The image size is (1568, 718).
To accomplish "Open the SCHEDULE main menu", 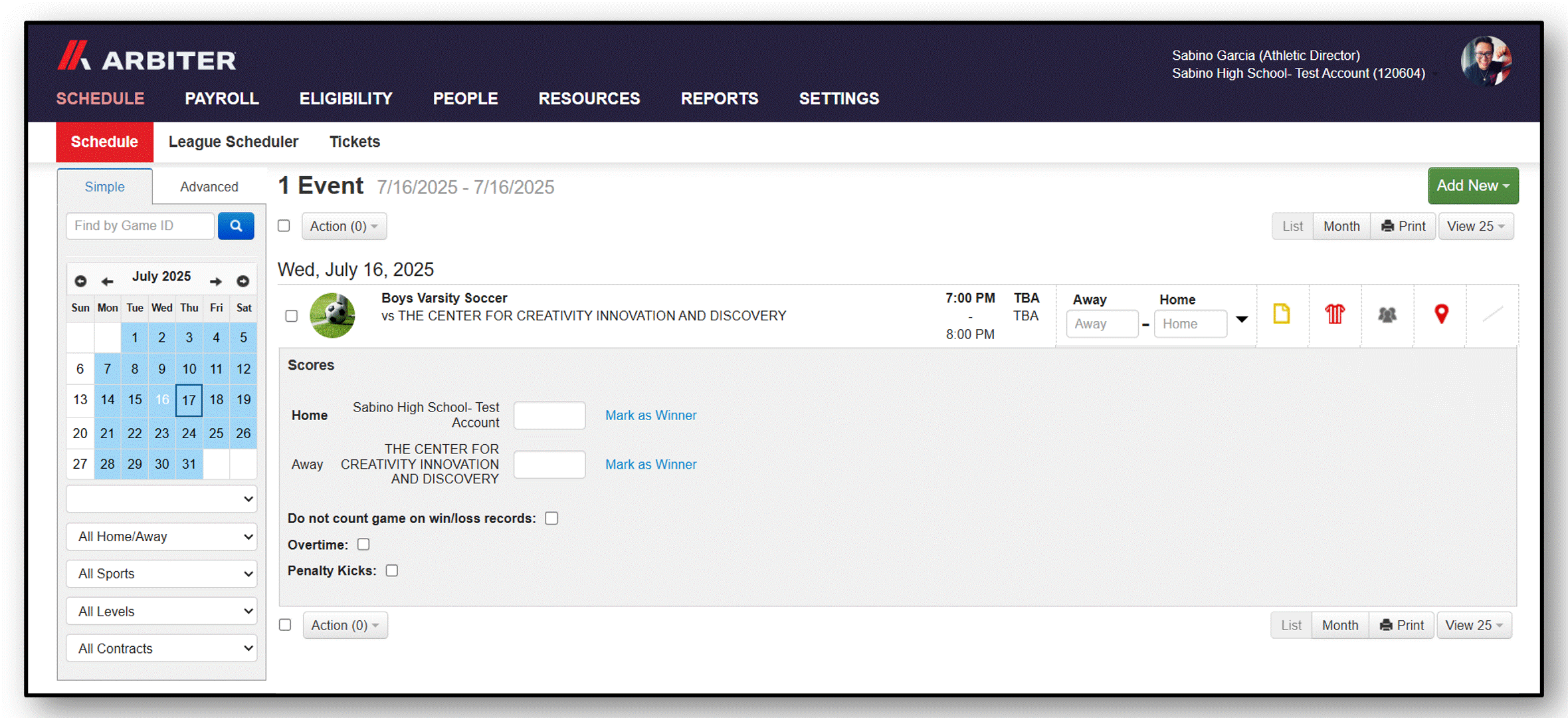I will point(100,98).
